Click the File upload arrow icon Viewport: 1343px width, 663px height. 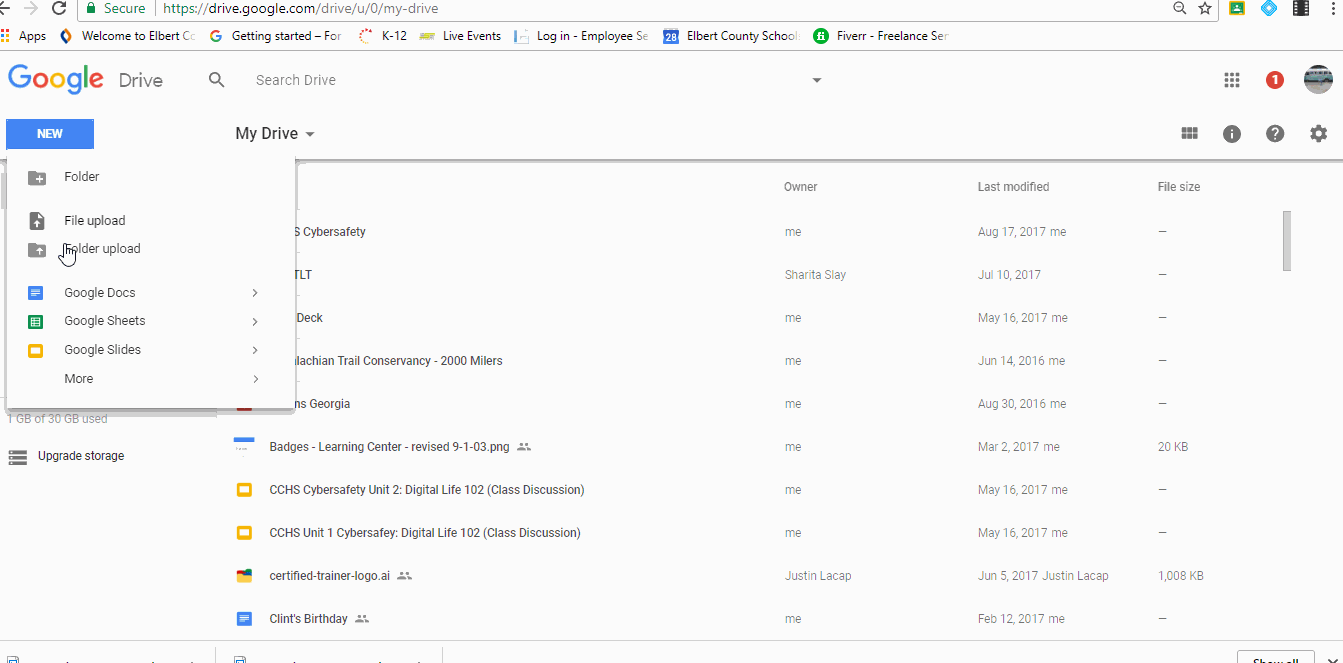[x=37, y=221]
